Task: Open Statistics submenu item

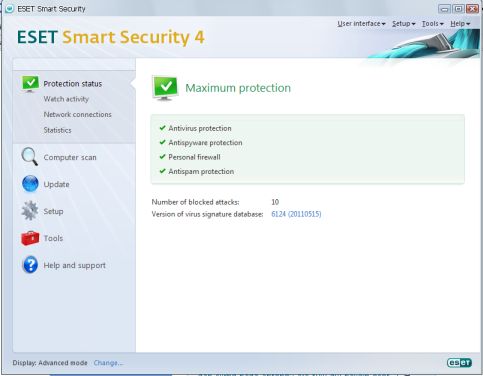Action: (x=57, y=130)
